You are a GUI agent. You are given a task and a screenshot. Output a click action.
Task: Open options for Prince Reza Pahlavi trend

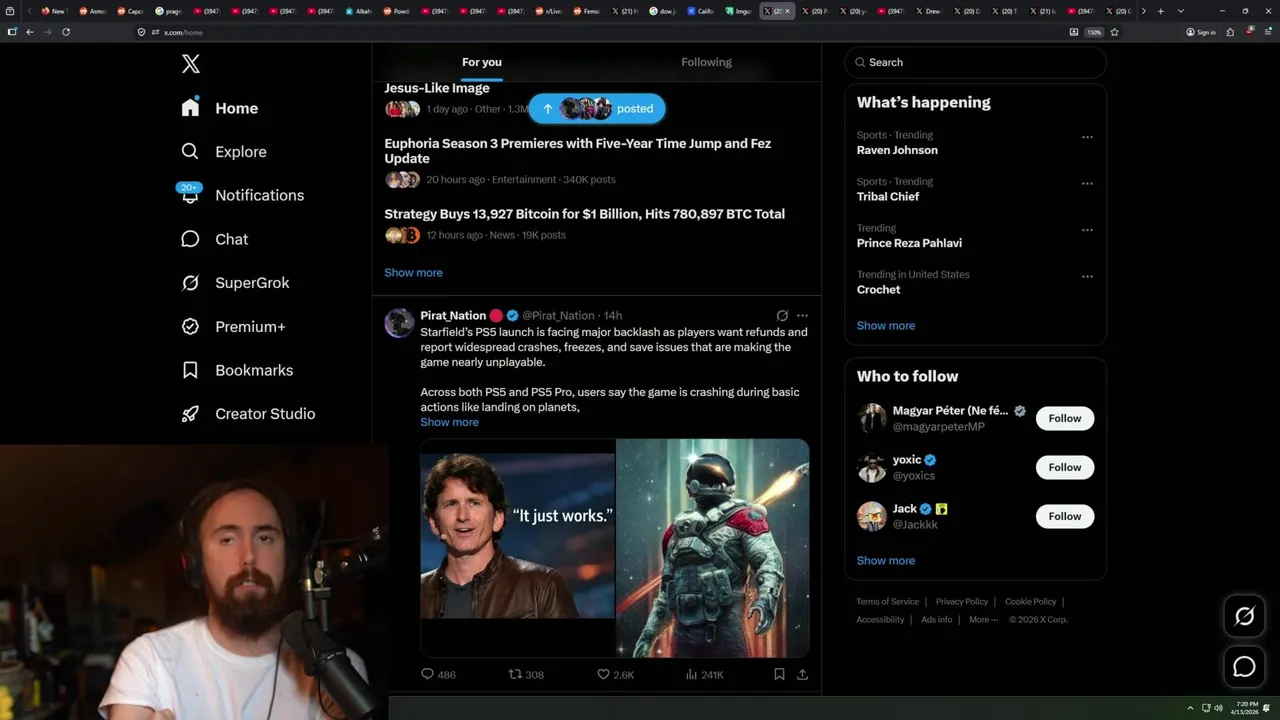click(x=1087, y=230)
